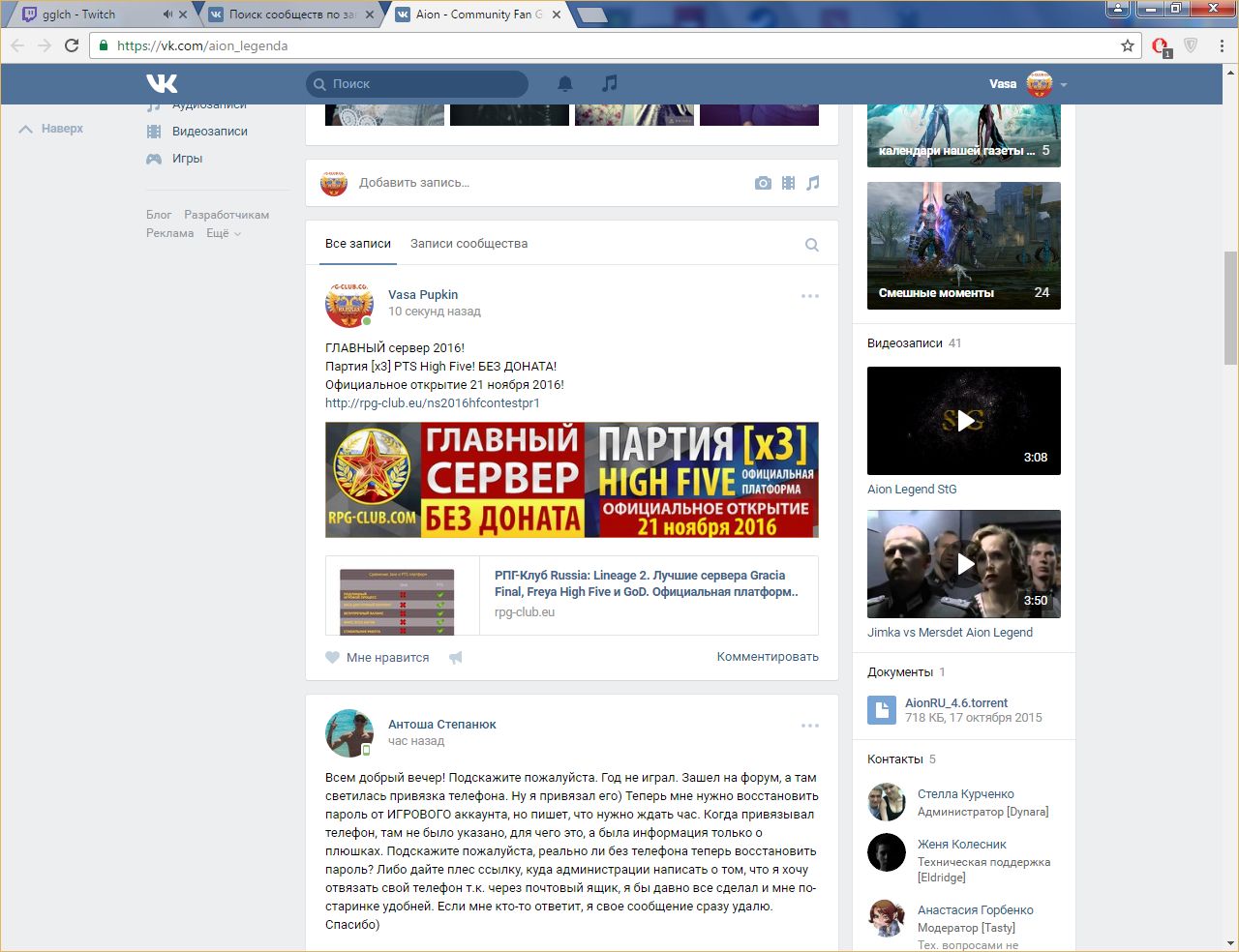1239x952 pixels.
Task: Play Aion Legend StG video
Action: 964,421
